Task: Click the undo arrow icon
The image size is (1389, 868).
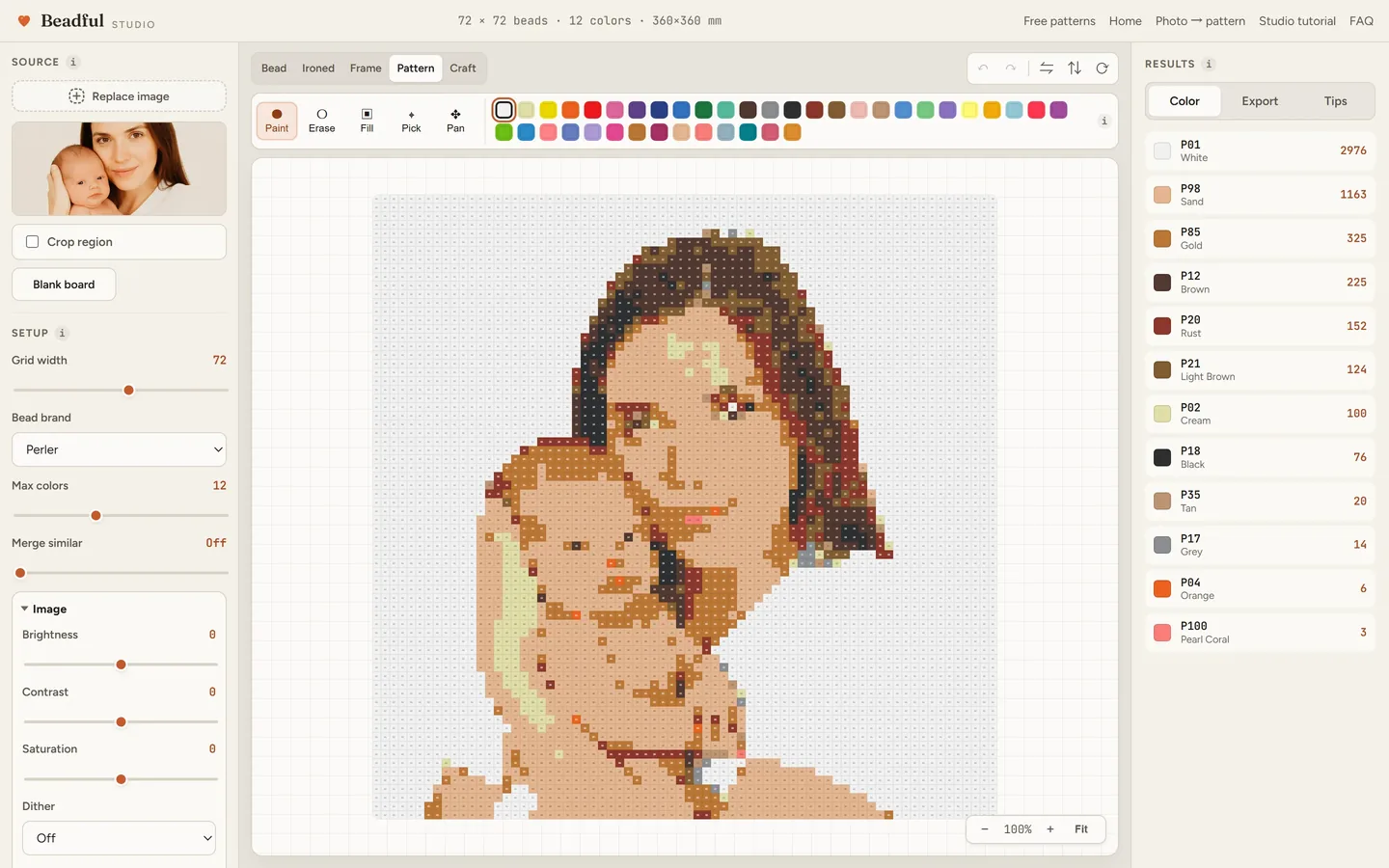Action: [983, 68]
